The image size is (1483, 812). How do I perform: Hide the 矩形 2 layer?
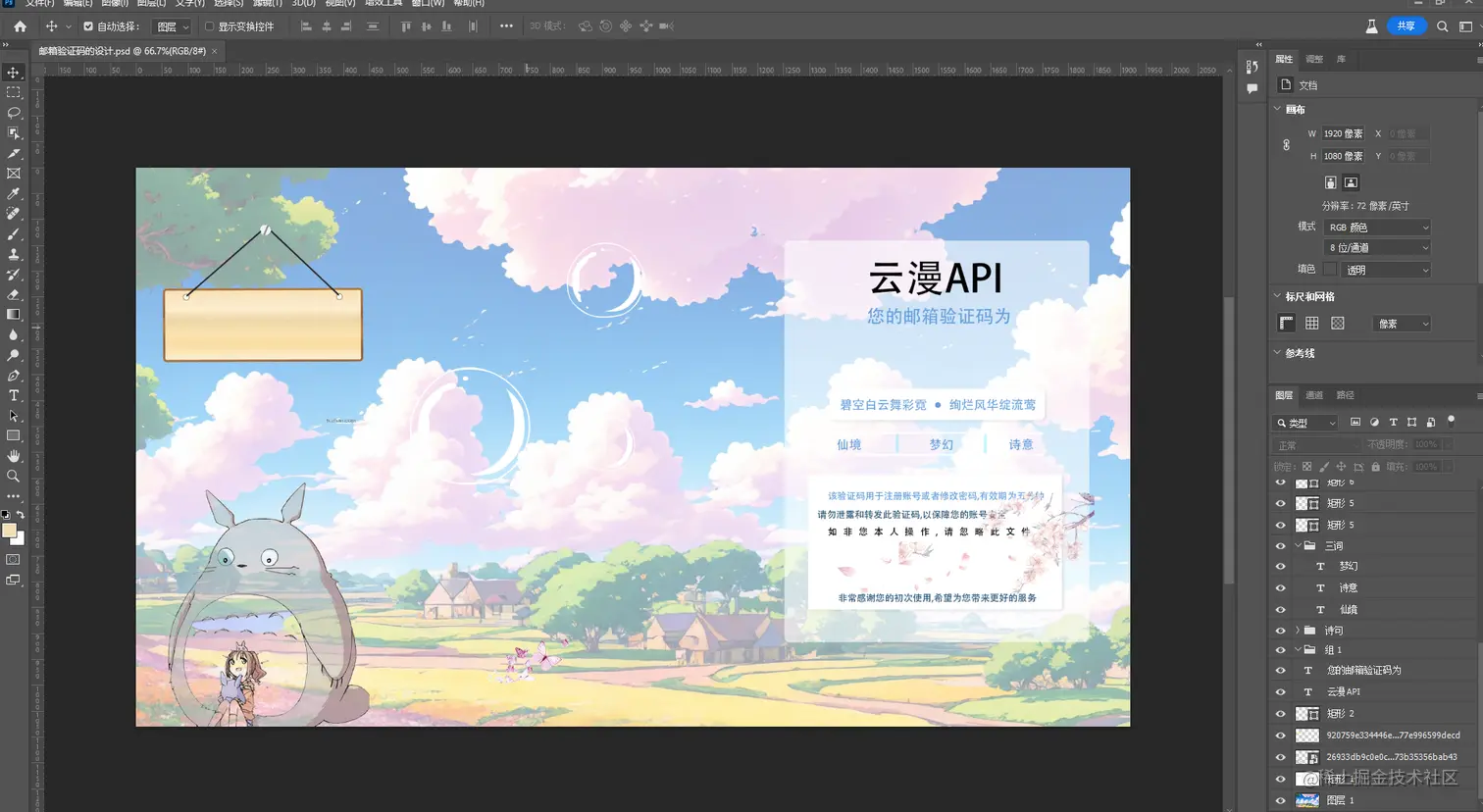click(x=1280, y=713)
